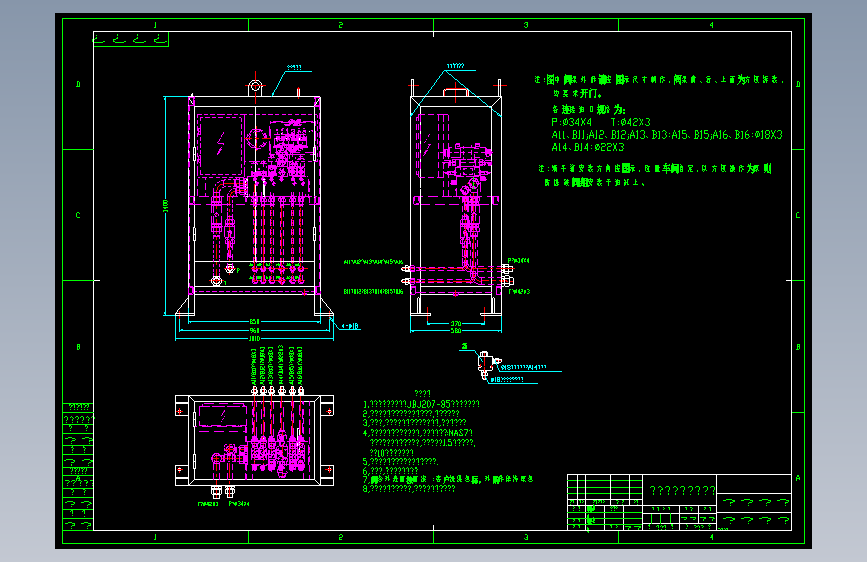
Task: Select the vertical 1400 height dimension
Action: 165,206
